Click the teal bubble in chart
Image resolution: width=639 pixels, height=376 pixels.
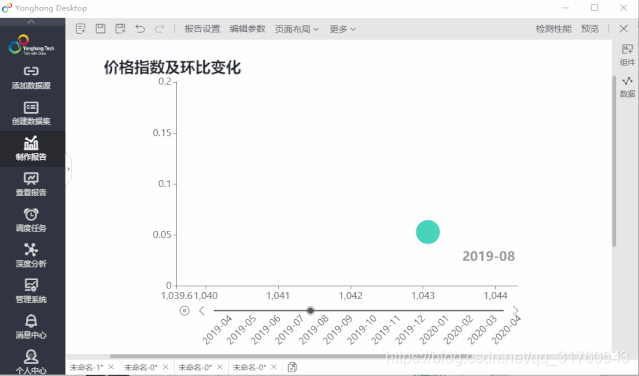(x=427, y=232)
